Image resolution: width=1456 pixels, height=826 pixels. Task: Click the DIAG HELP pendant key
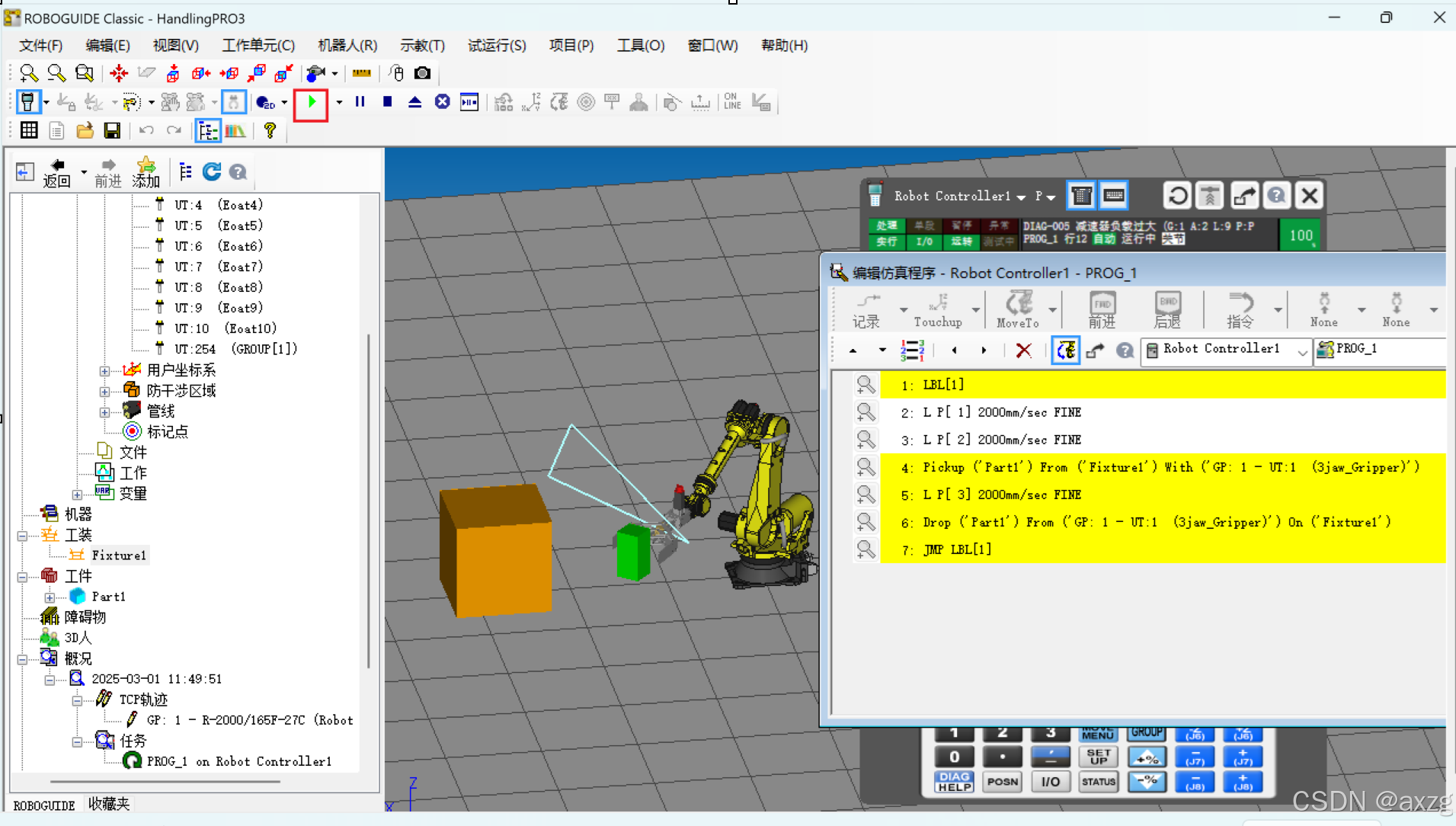click(954, 782)
